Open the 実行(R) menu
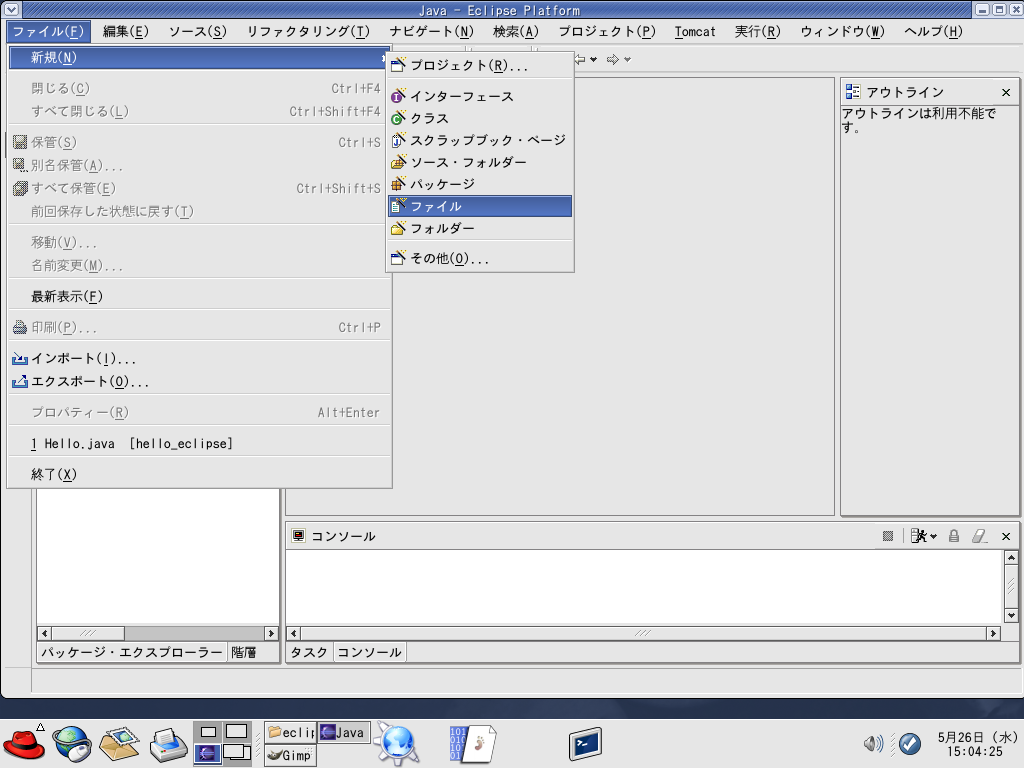 pos(758,31)
